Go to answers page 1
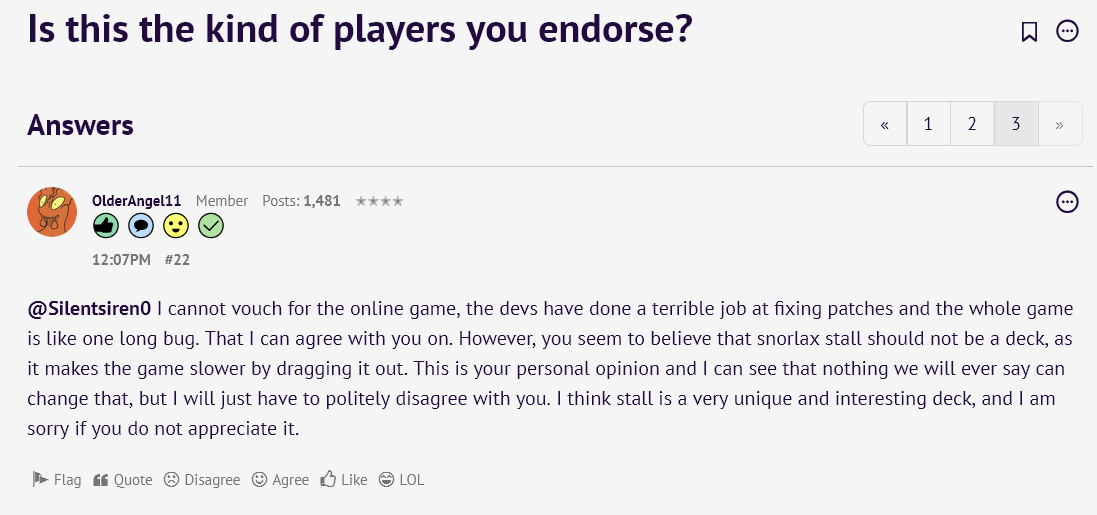The width and height of the screenshot is (1097, 515). pyautogui.click(x=928, y=124)
